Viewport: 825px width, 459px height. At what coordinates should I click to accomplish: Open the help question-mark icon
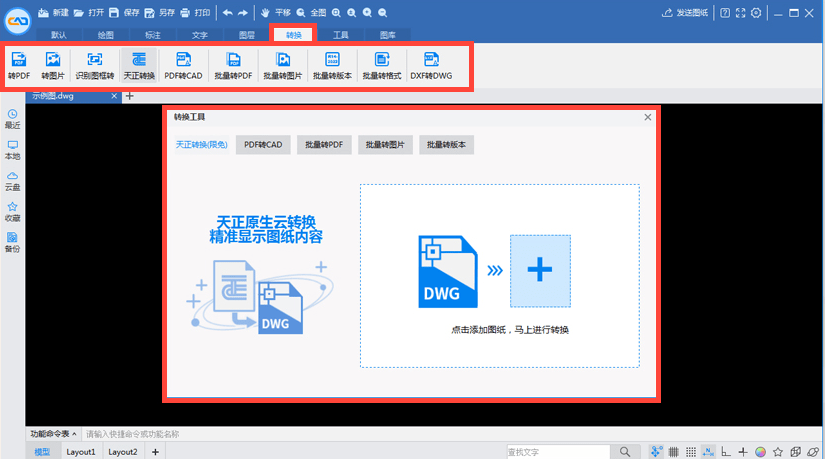coord(725,13)
